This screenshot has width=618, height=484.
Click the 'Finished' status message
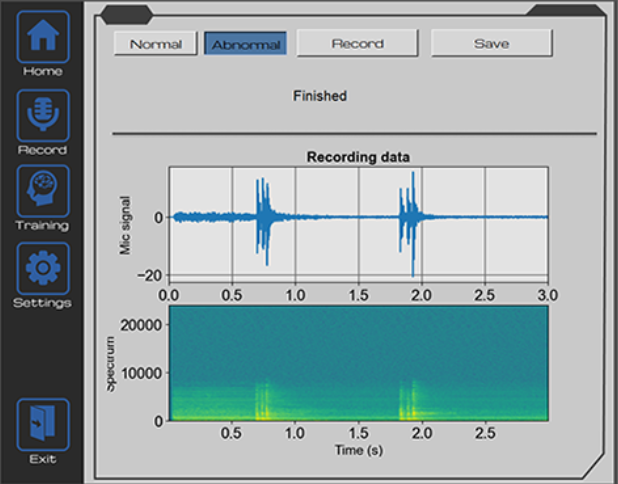(x=320, y=96)
